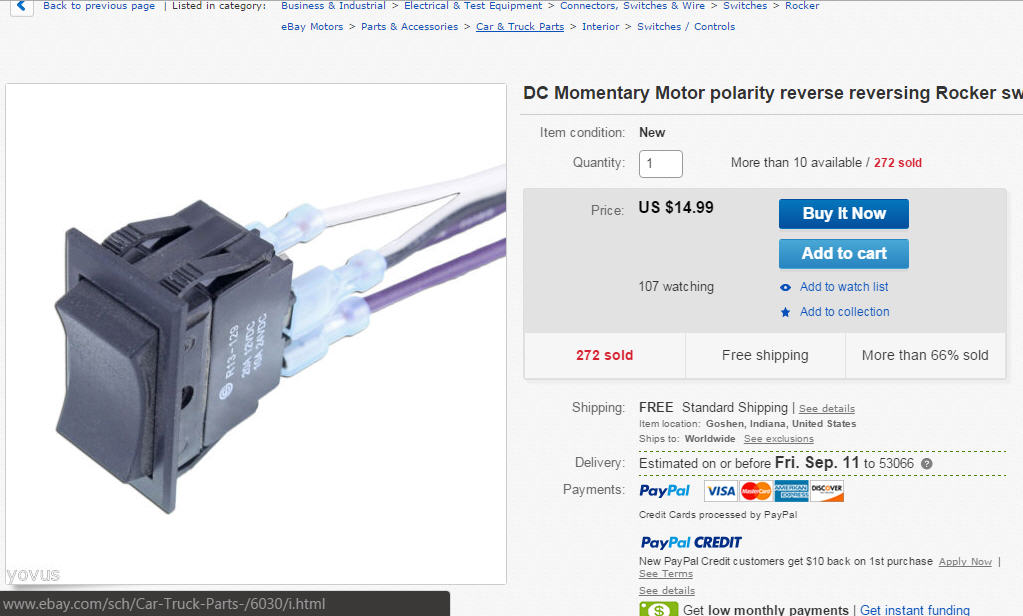This screenshot has width=1023, height=616.
Task: Click the MasterCard icon
Action: click(x=756, y=491)
